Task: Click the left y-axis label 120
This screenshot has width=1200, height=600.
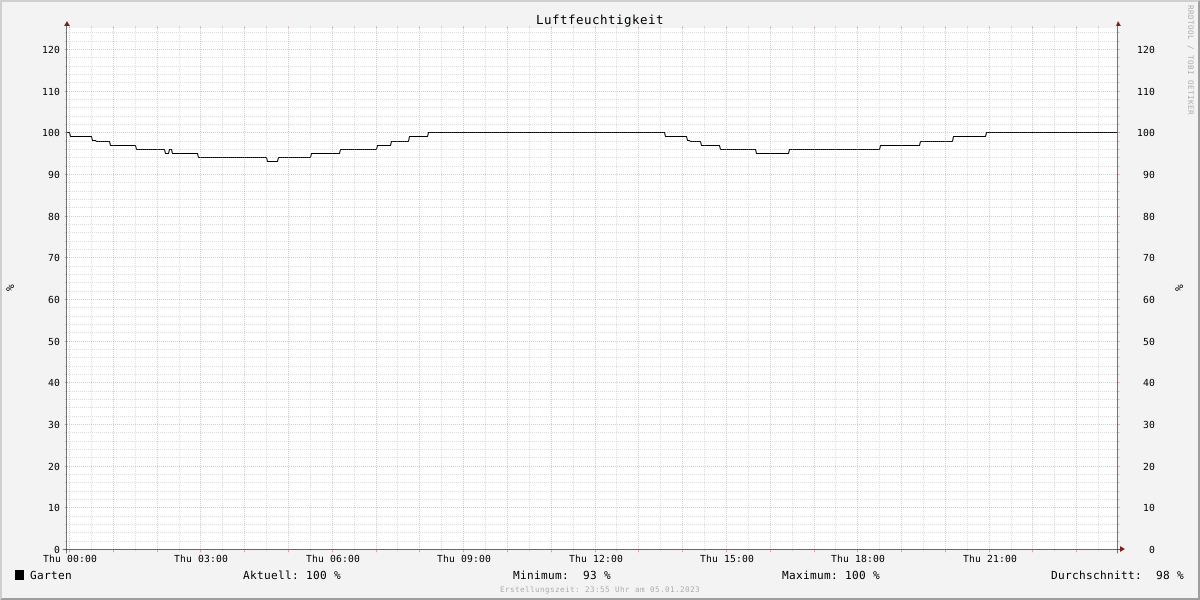Action: (51, 50)
